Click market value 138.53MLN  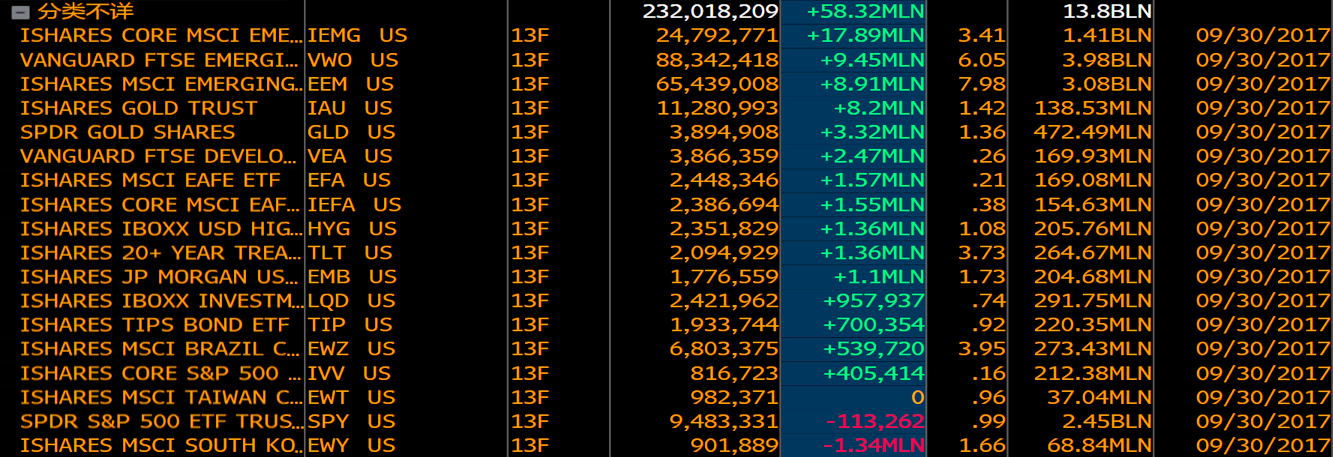click(1095, 108)
